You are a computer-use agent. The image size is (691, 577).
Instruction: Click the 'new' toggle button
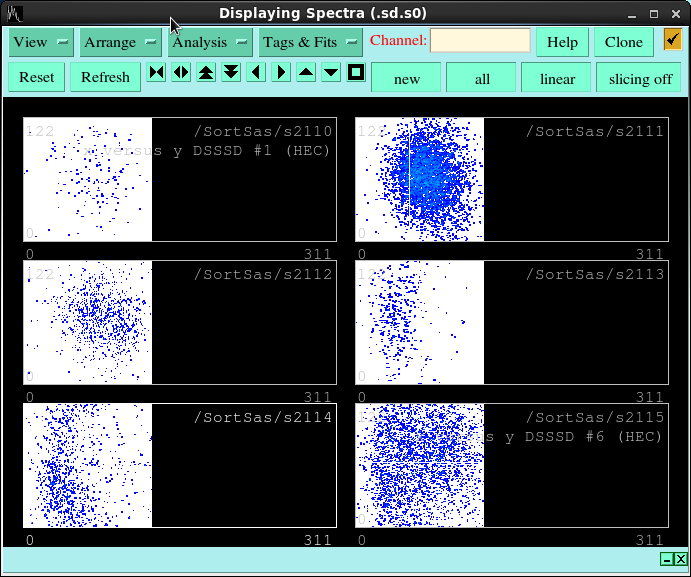[x=406, y=78]
